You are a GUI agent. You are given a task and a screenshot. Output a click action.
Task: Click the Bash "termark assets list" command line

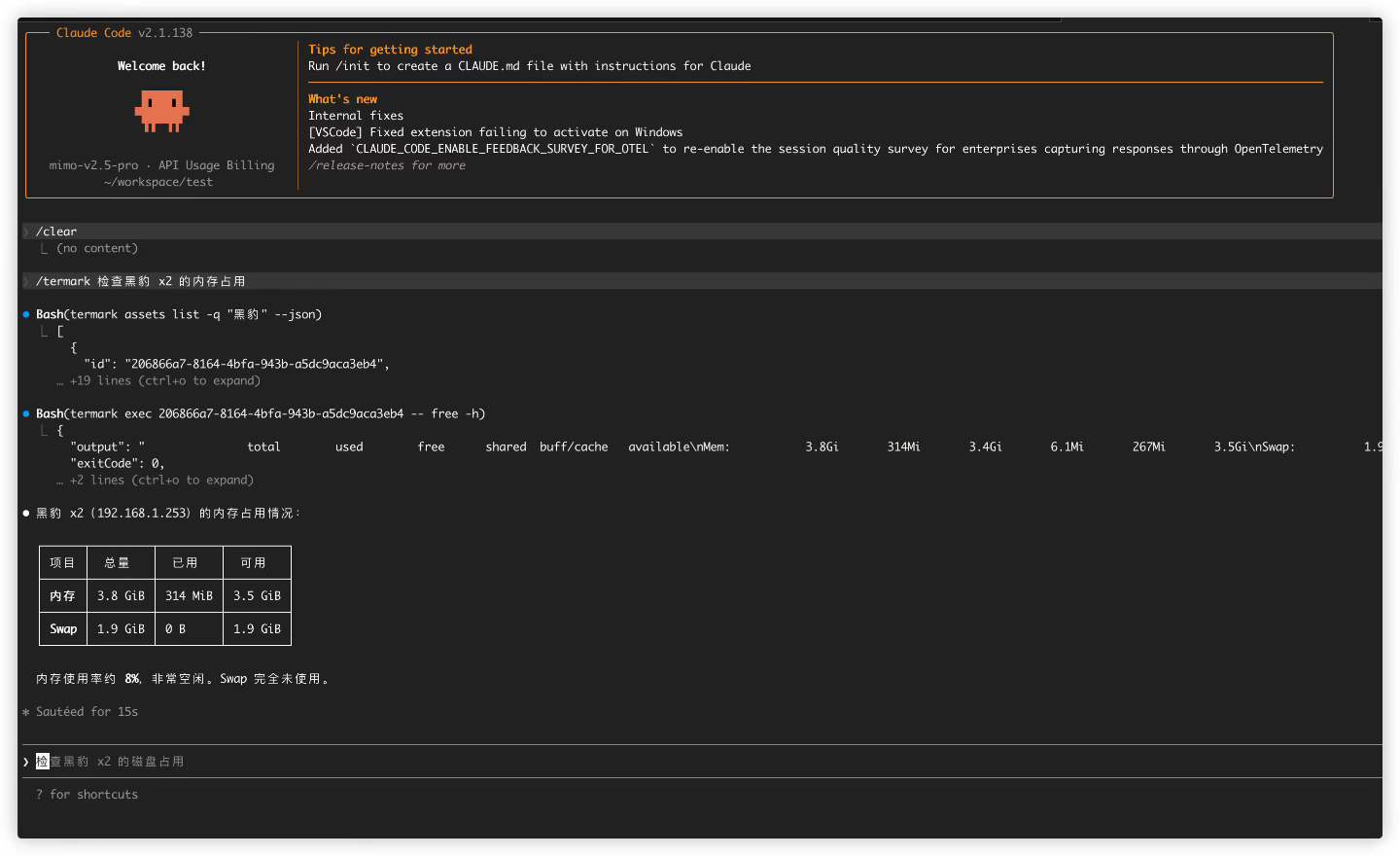[x=179, y=314]
